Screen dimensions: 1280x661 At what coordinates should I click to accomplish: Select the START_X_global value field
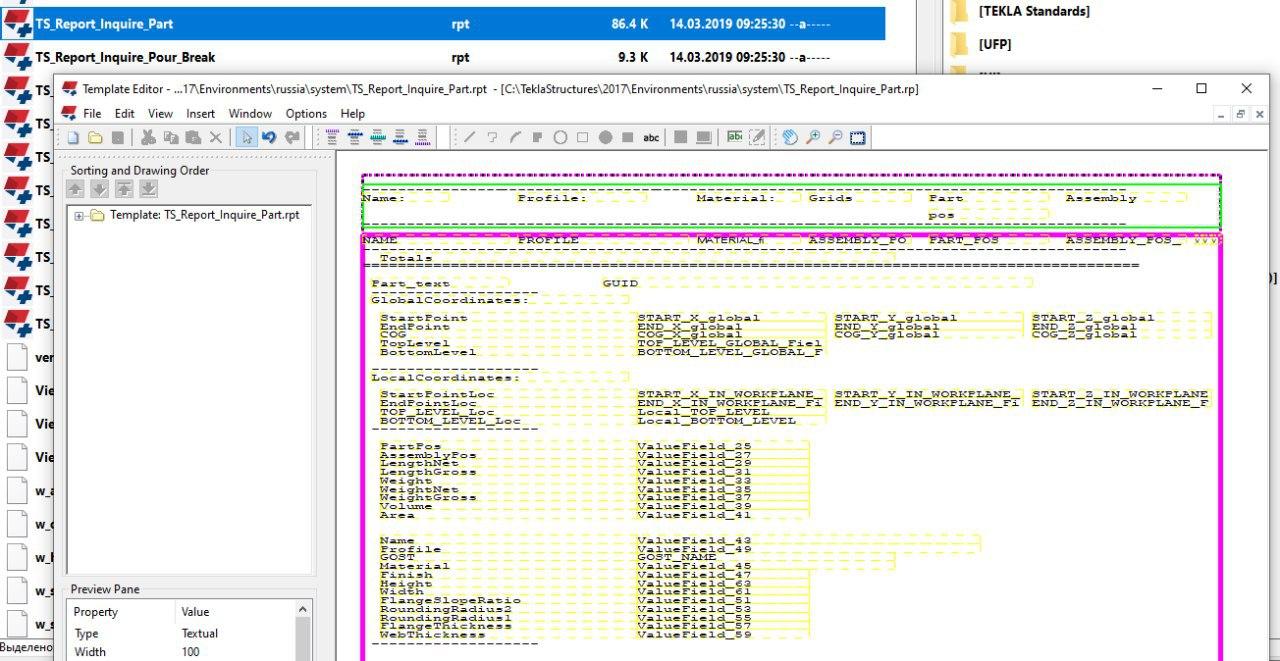coord(698,318)
